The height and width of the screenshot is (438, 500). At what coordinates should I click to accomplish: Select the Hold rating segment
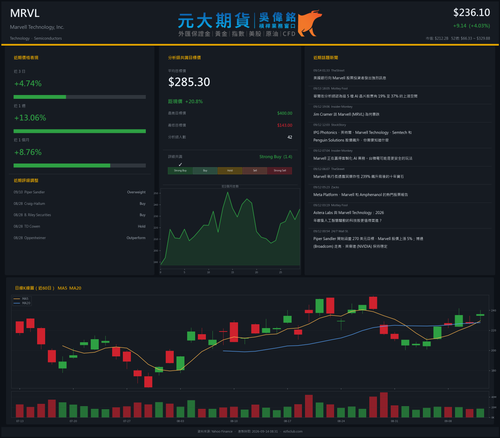pos(230,171)
